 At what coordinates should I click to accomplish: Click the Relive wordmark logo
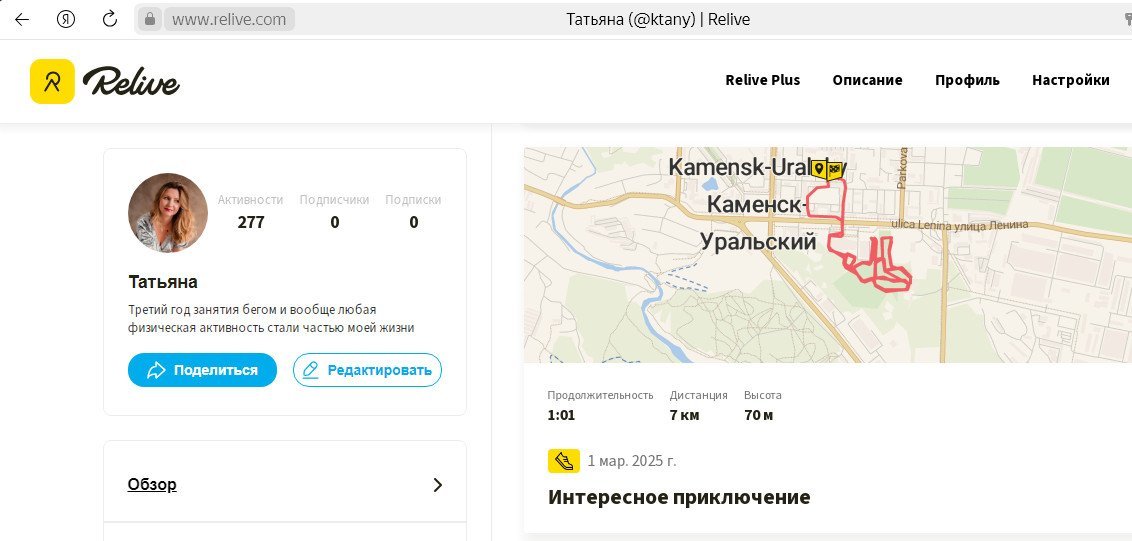click(x=131, y=81)
